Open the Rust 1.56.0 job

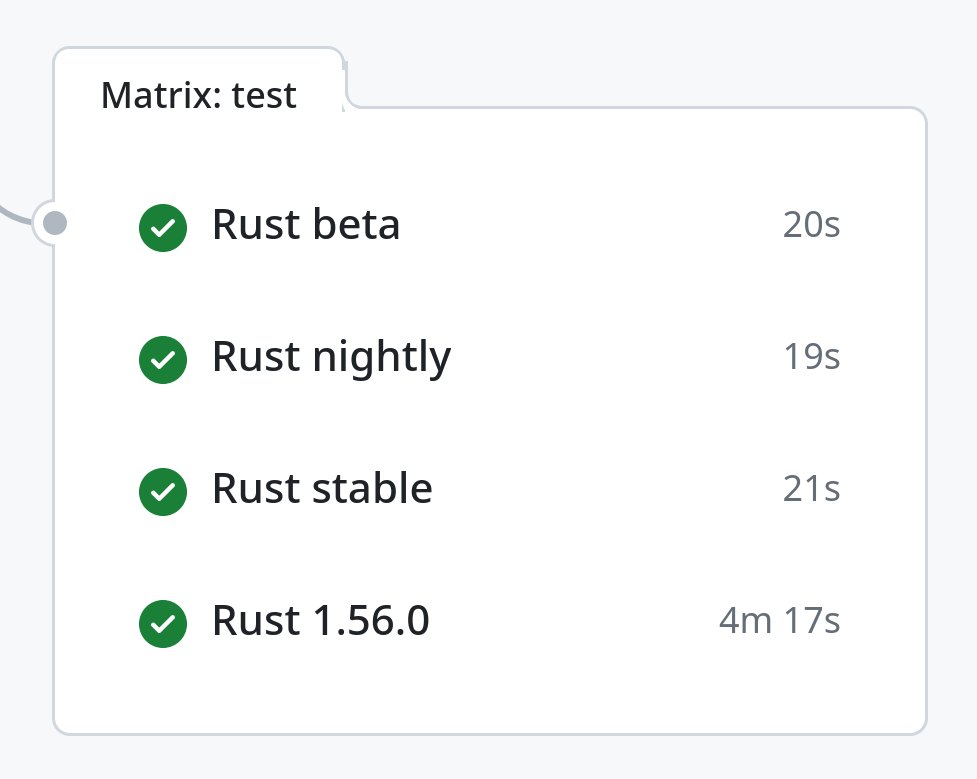click(x=321, y=622)
